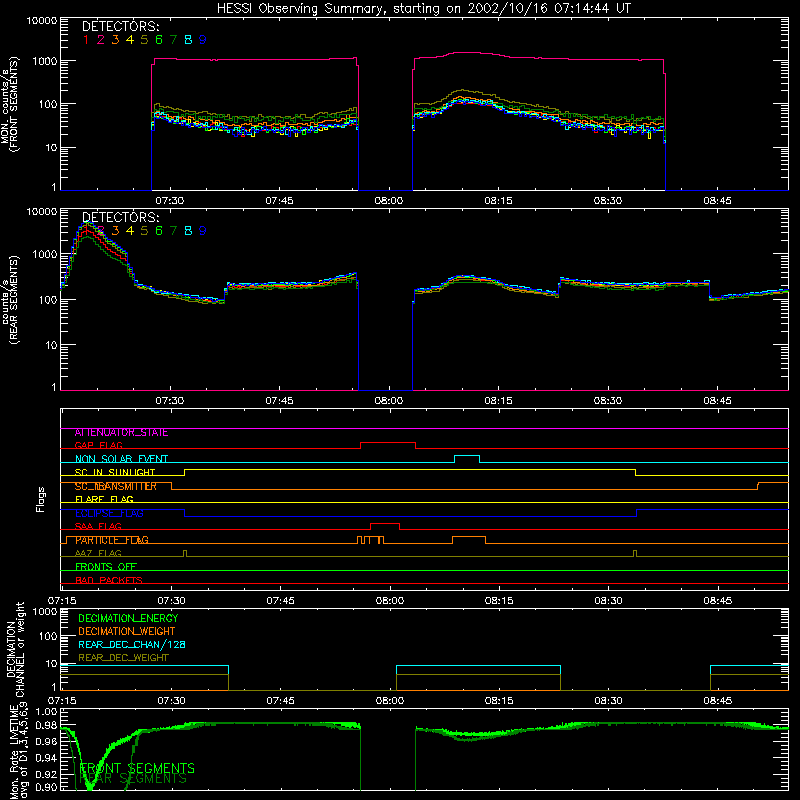
Task: Click the FRONTS_OFF flag label
Action: tap(106, 567)
